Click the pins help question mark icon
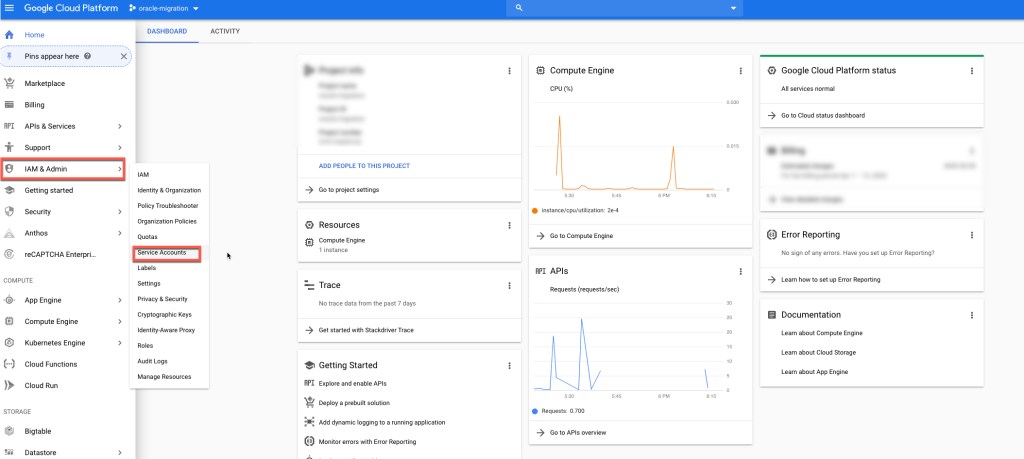1024x459 pixels. click(x=88, y=57)
